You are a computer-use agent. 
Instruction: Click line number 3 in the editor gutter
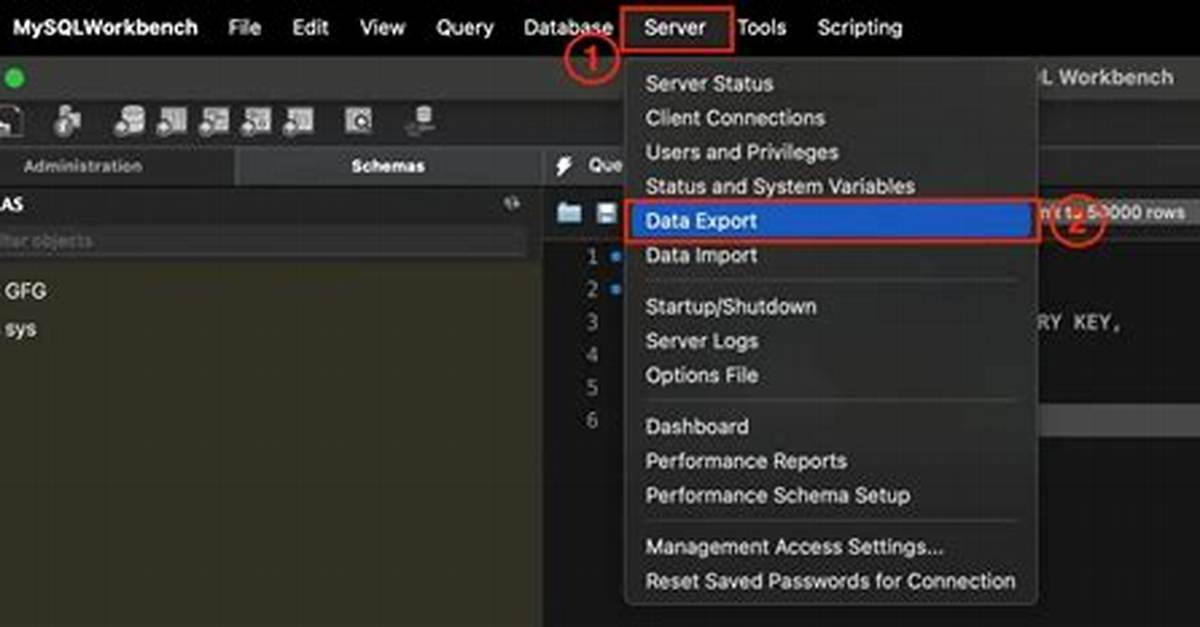coord(592,322)
